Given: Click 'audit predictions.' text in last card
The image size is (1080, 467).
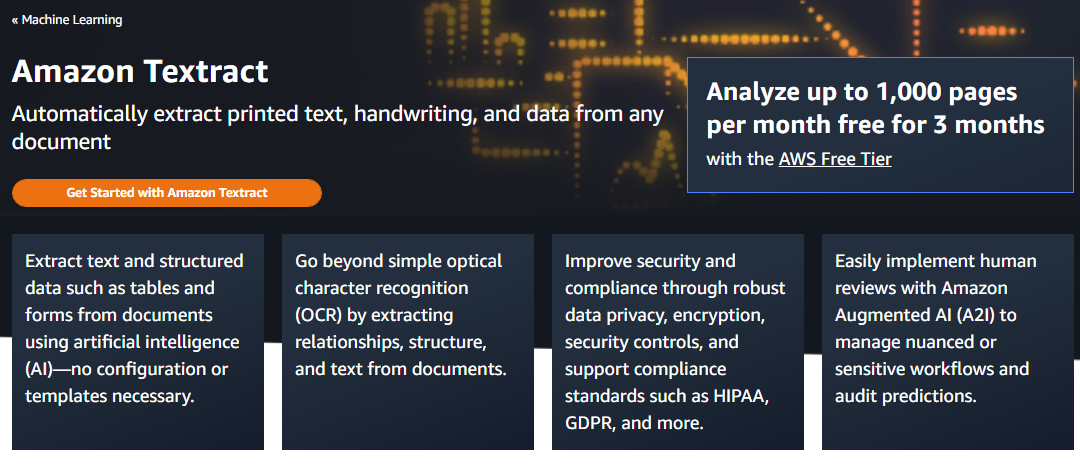Looking at the screenshot, I should pyautogui.click(x=903, y=396).
